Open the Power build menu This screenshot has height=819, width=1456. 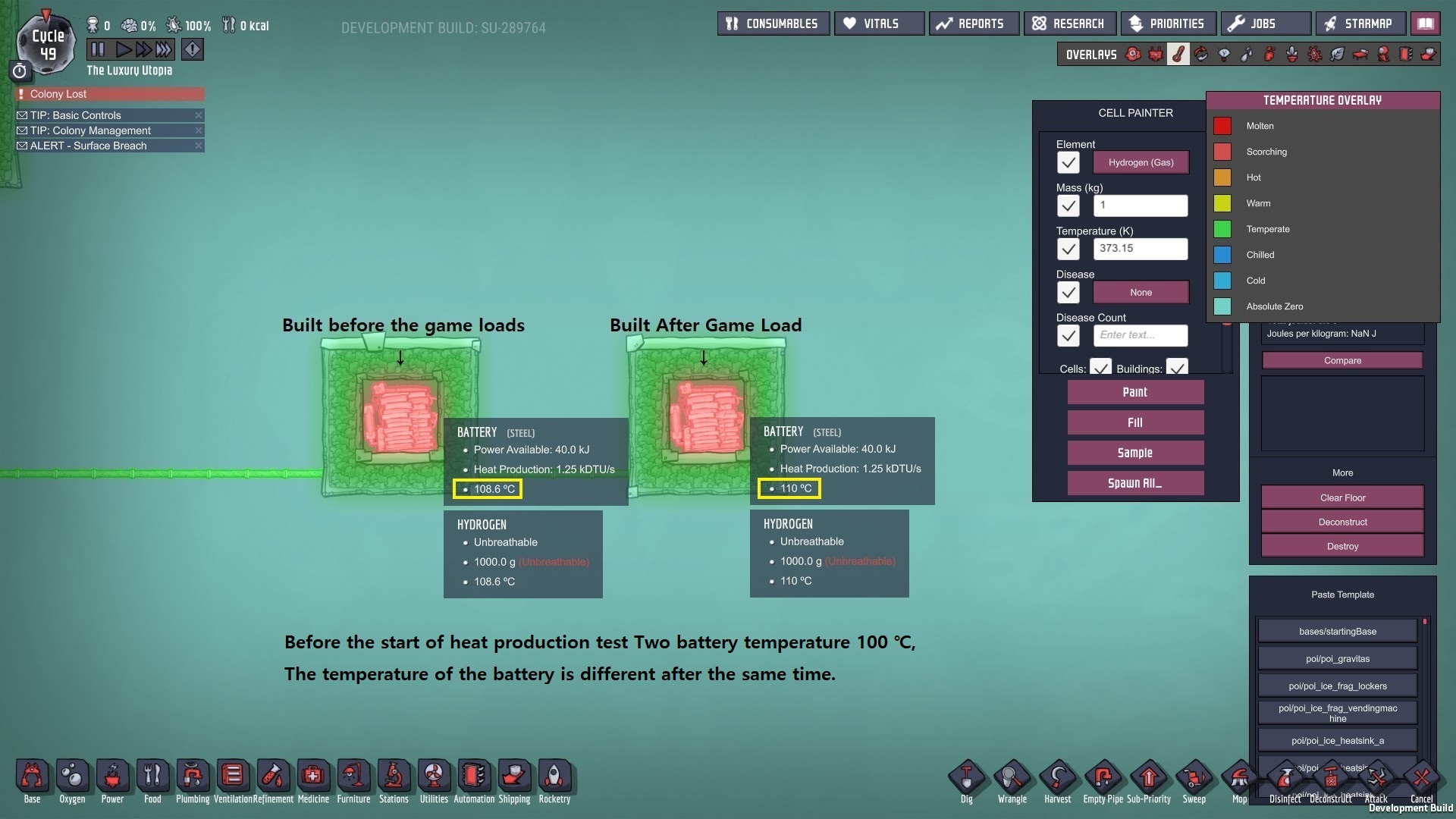point(112,777)
